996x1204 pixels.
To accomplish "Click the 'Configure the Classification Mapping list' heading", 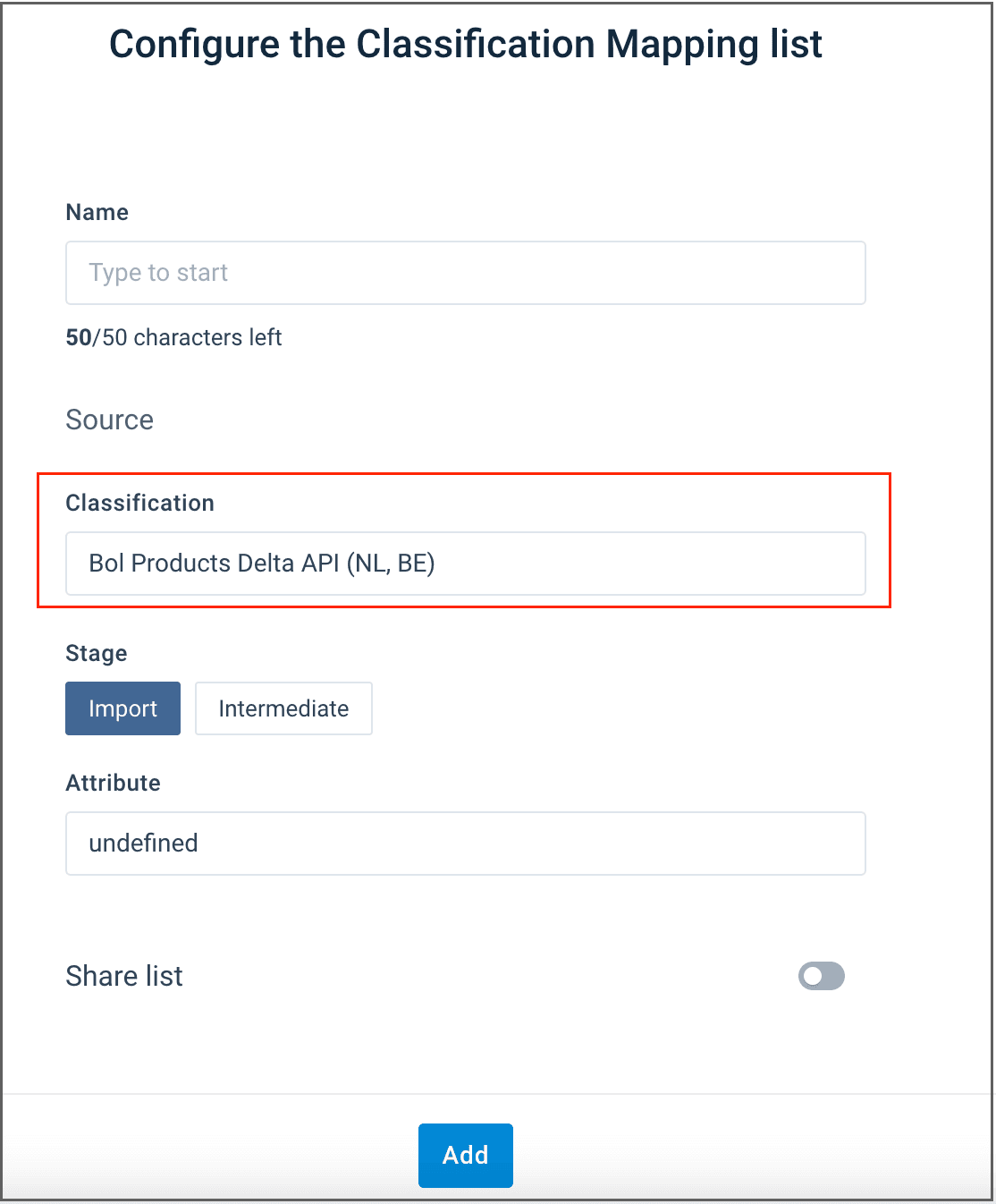I will (465, 45).
